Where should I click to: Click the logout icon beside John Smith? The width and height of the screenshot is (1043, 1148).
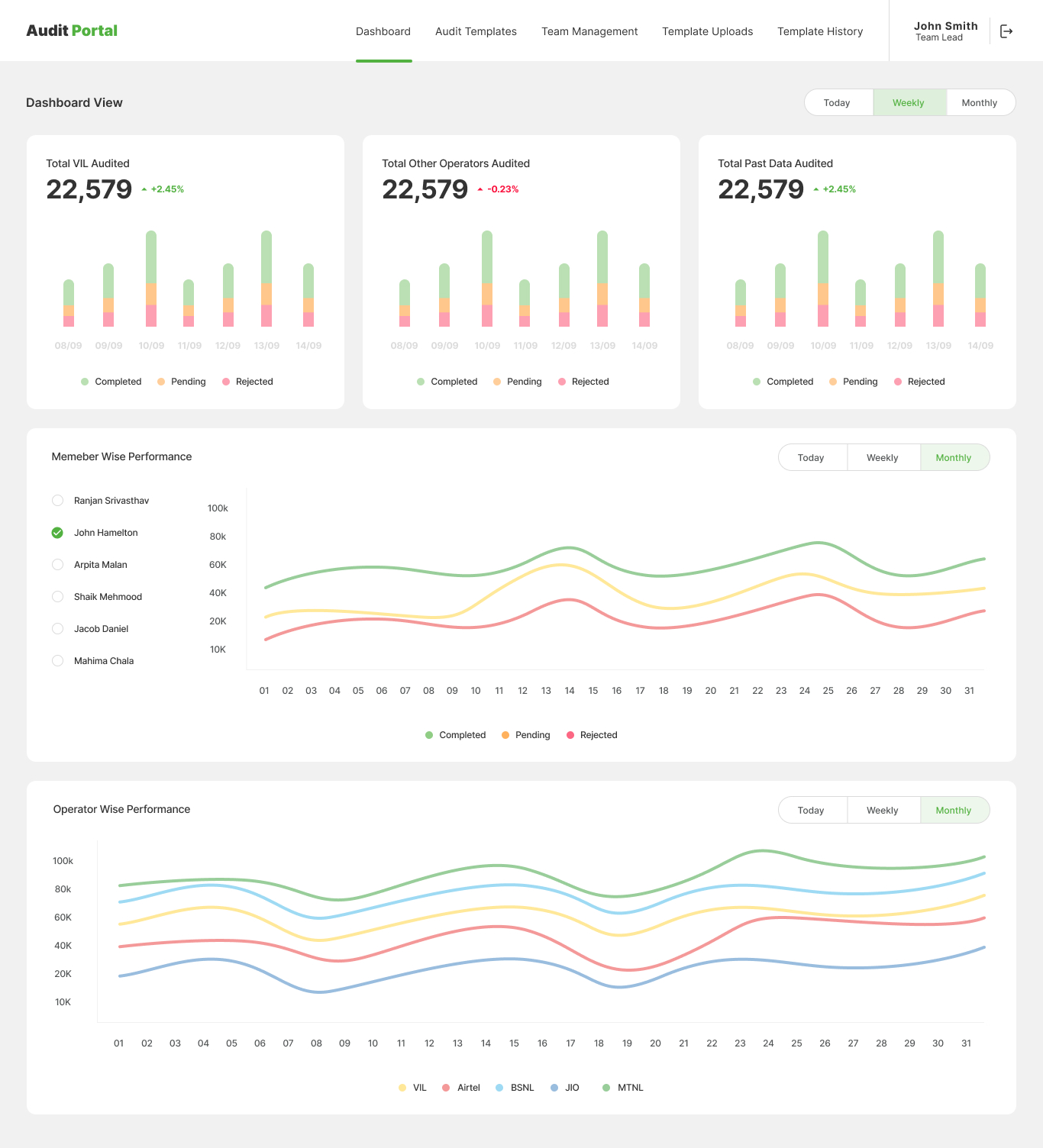(1006, 31)
